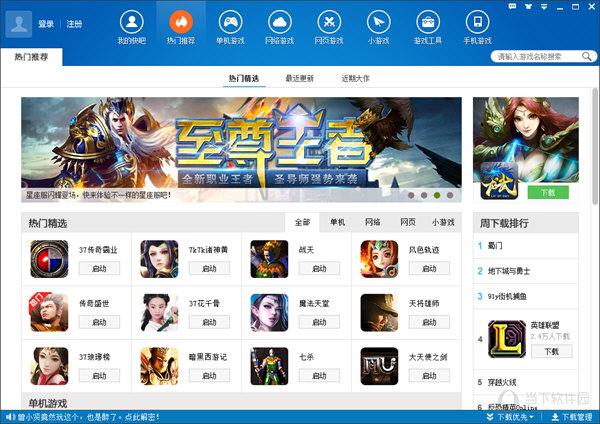Launch 战天 with 启动 button

tap(320, 268)
